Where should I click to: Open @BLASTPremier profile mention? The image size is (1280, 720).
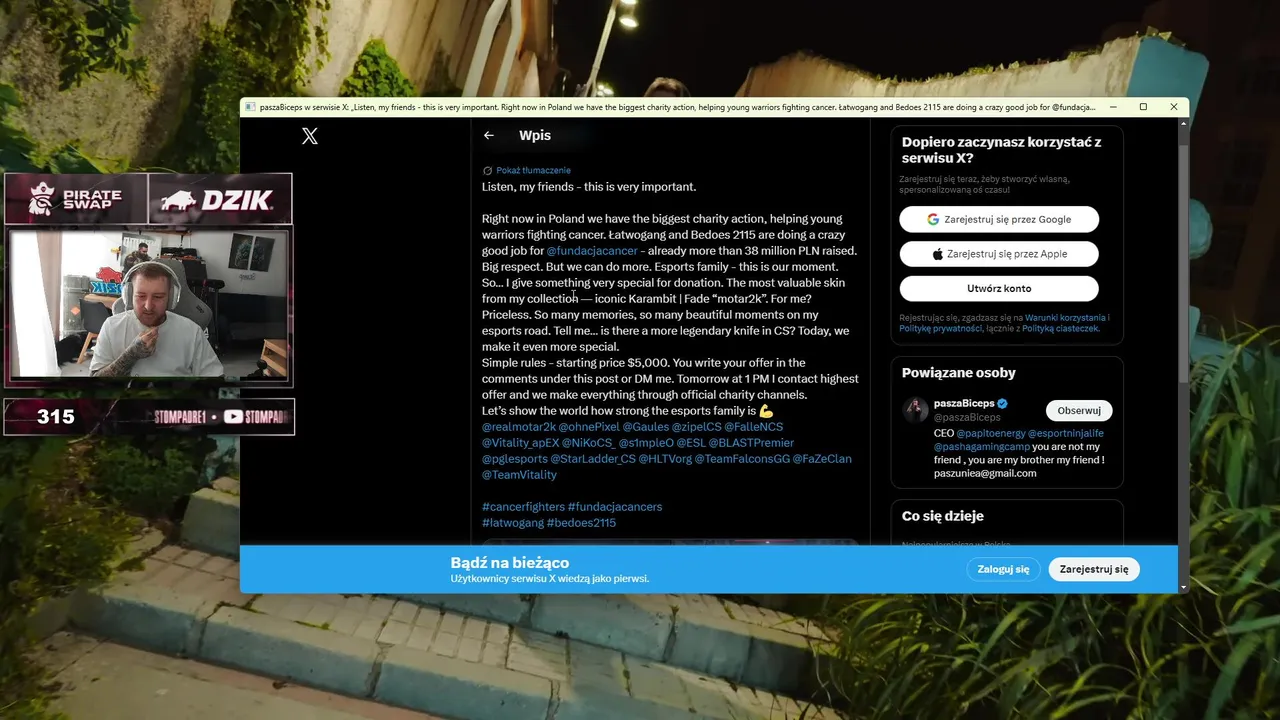point(751,443)
